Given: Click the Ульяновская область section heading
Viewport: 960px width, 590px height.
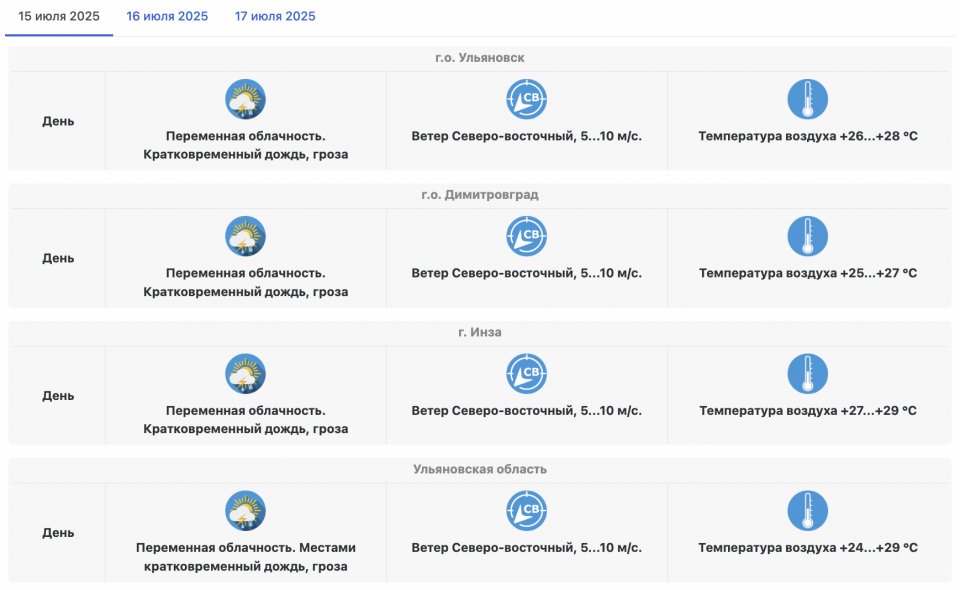Looking at the screenshot, I should (480, 469).
